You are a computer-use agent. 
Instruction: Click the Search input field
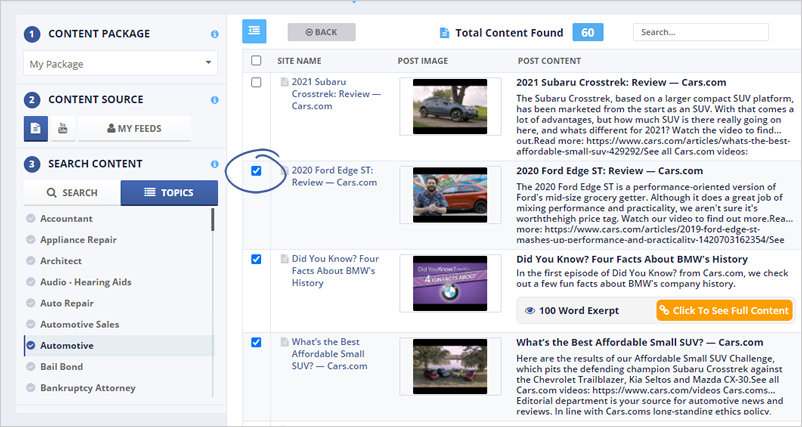[x=700, y=32]
